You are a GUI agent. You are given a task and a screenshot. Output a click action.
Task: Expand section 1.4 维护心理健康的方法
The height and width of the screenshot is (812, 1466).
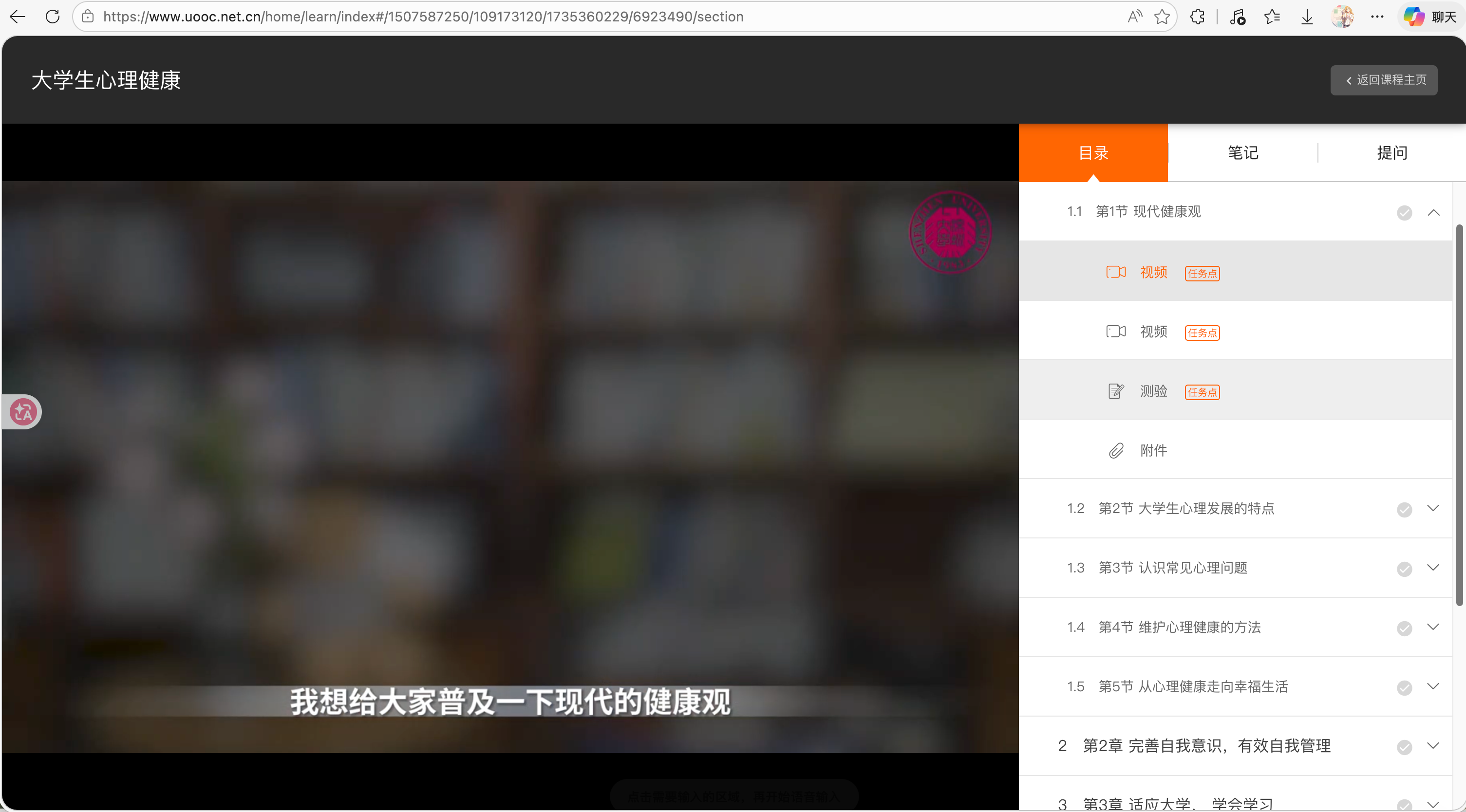[x=1433, y=627]
